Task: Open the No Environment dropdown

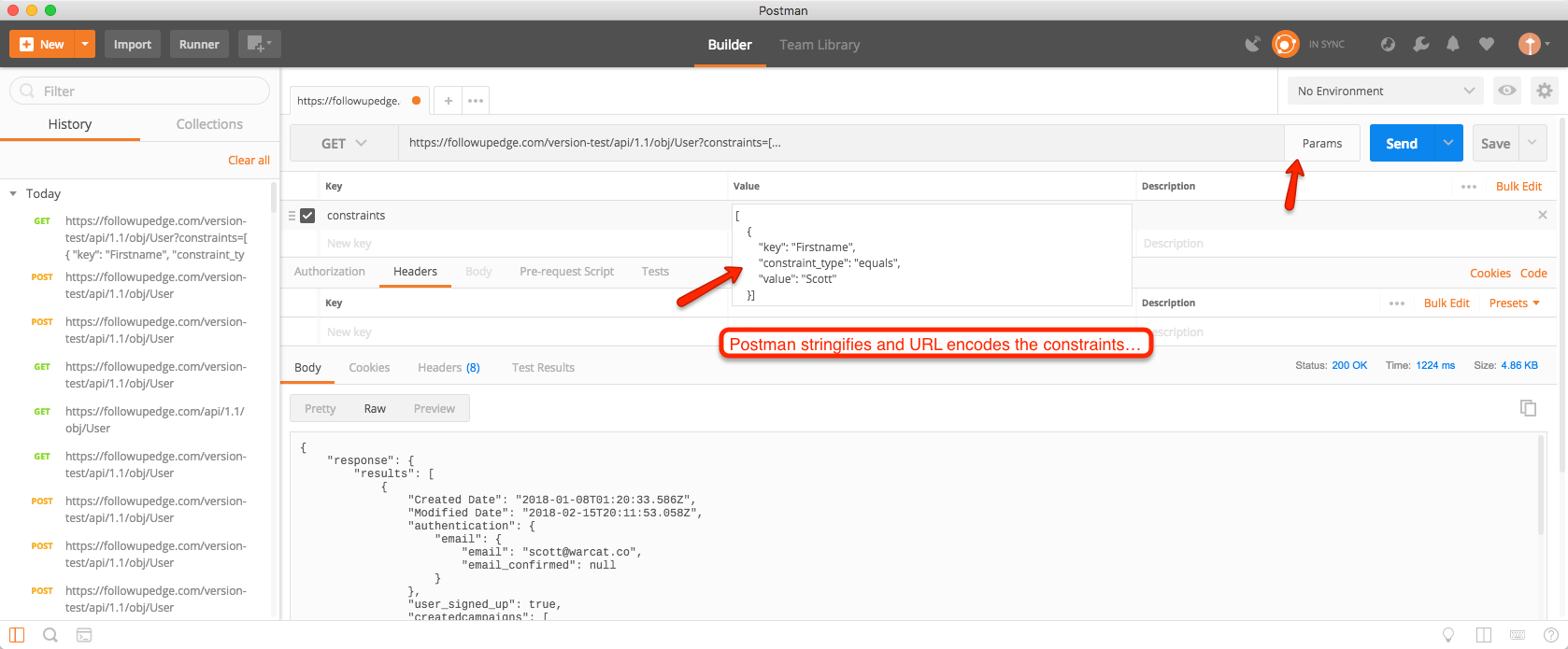Action: point(1385,91)
